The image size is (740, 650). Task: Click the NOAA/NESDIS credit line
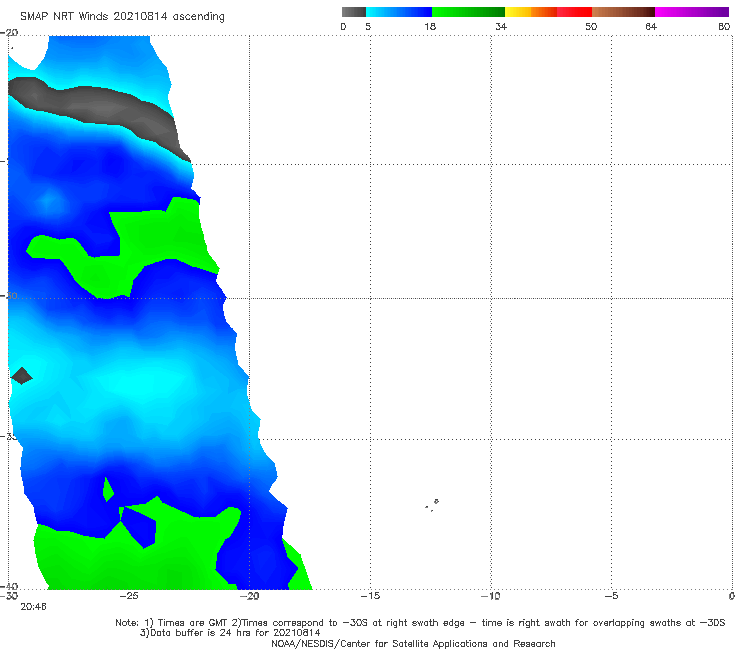click(413, 643)
